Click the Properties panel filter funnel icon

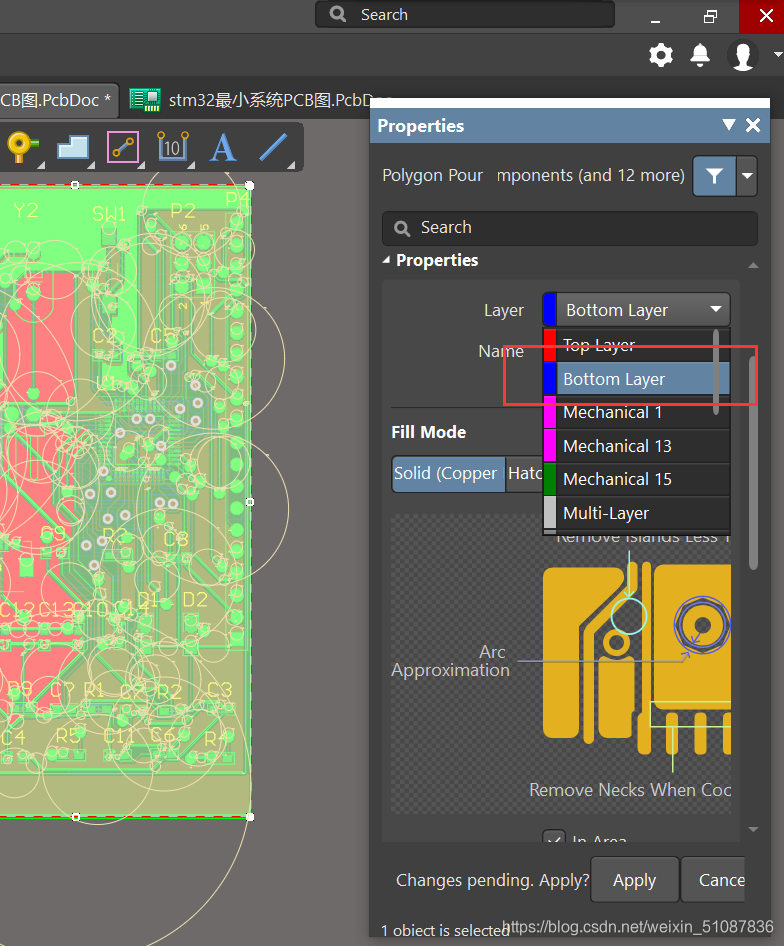[x=714, y=176]
